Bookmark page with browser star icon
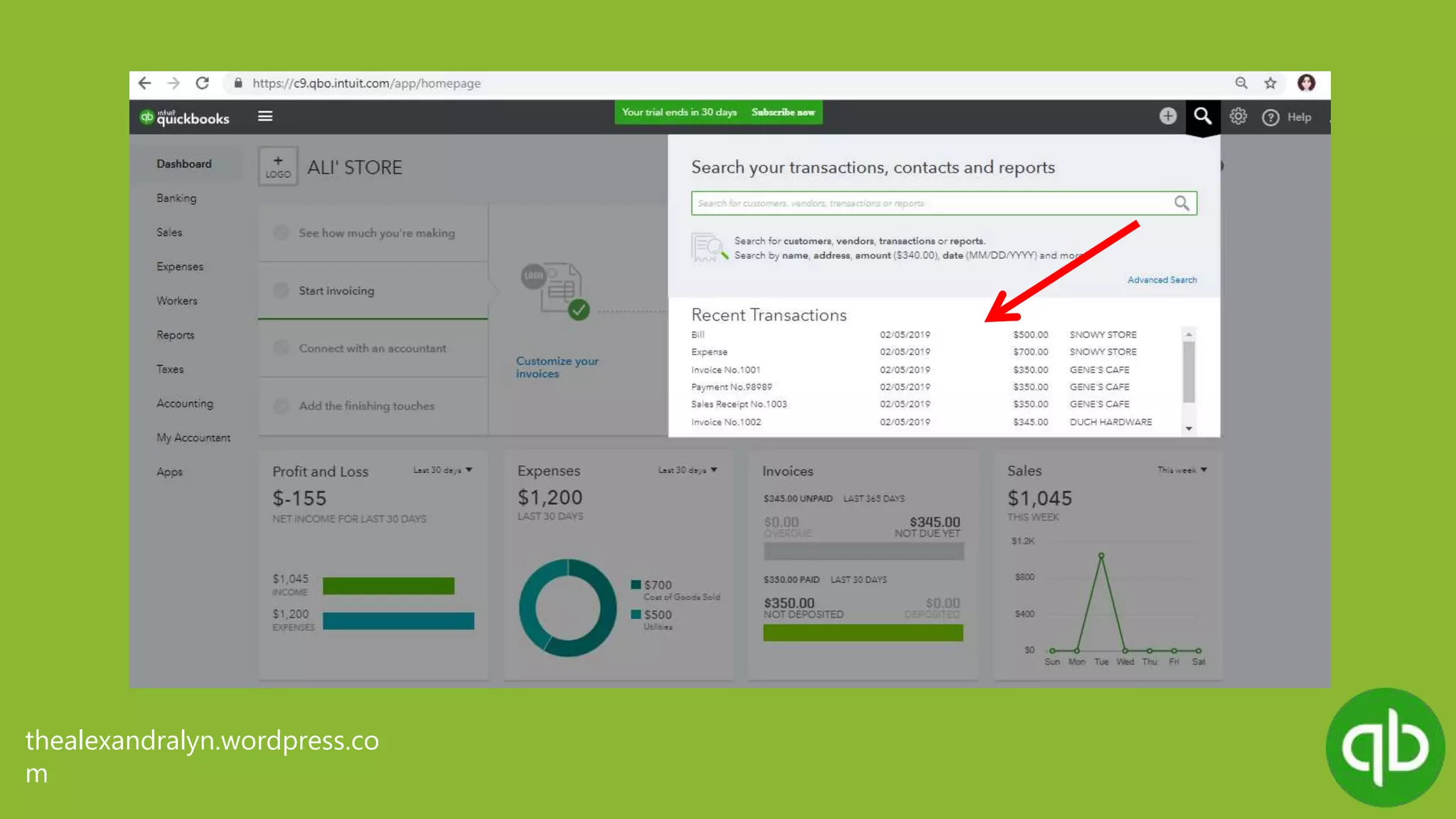Image resolution: width=1456 pixels, height=819 pixels. (x=1270, y=83)
